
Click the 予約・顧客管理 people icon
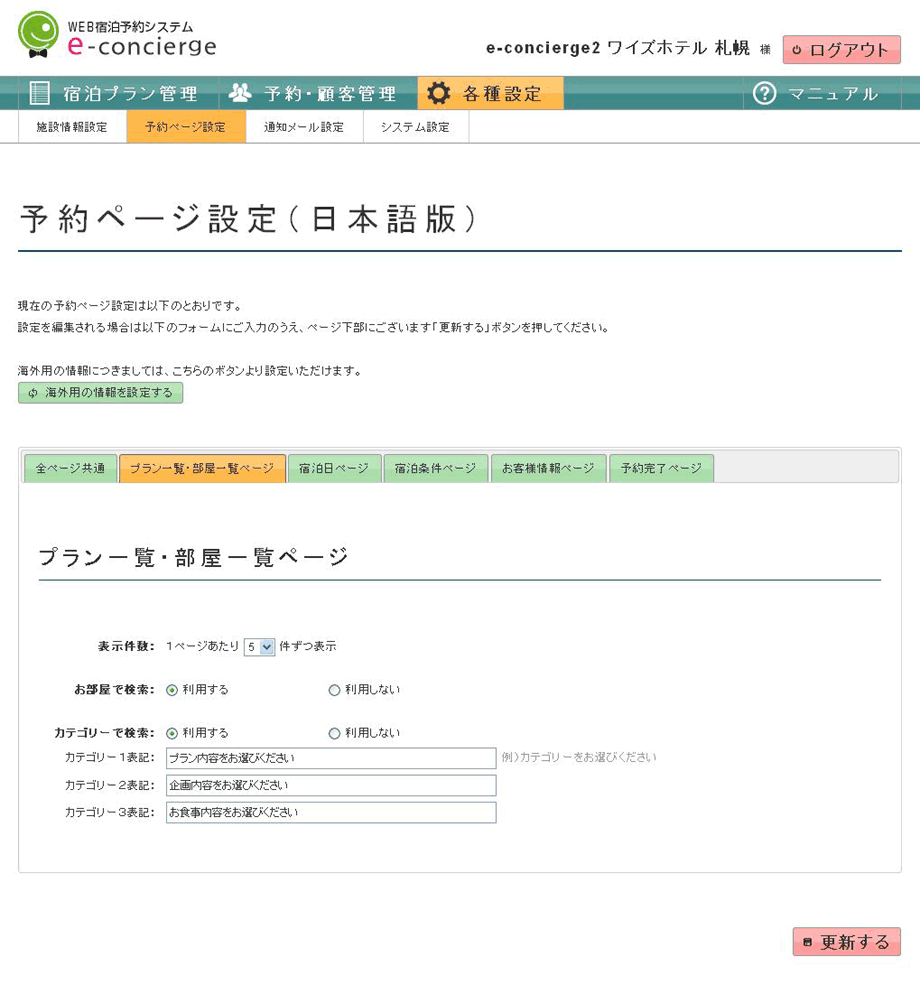(x=240, y=93)
